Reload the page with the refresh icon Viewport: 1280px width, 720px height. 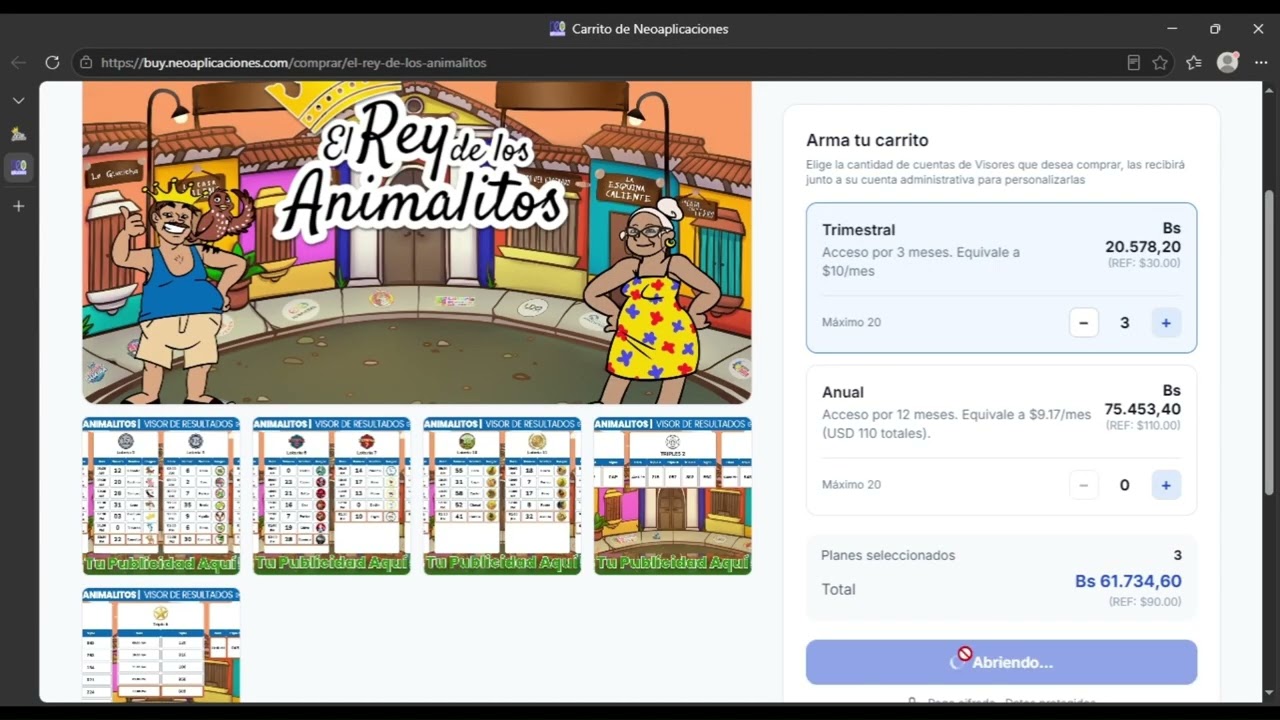[52, 62]
